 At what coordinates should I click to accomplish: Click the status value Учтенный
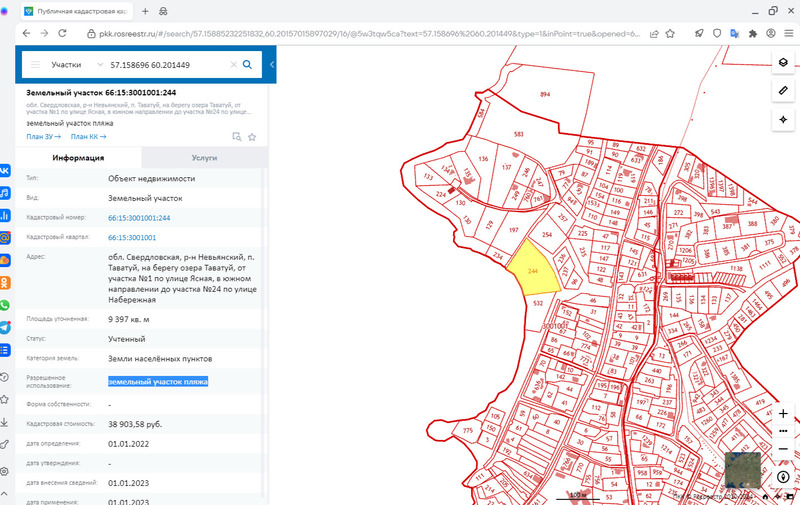(127, 339)
